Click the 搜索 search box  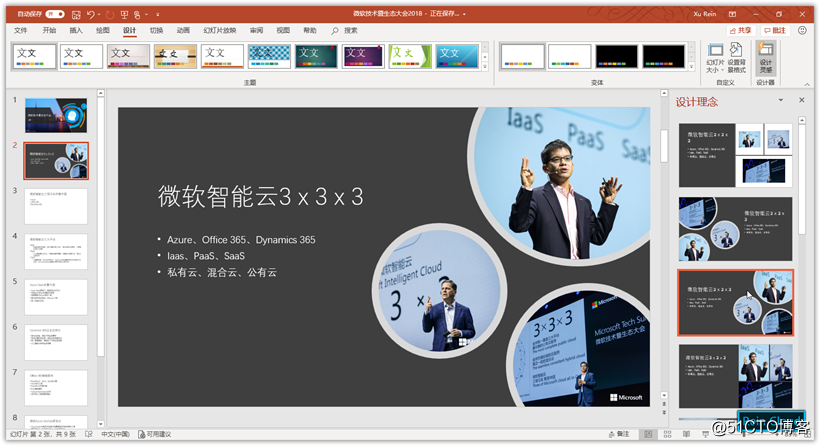(345, 30)
